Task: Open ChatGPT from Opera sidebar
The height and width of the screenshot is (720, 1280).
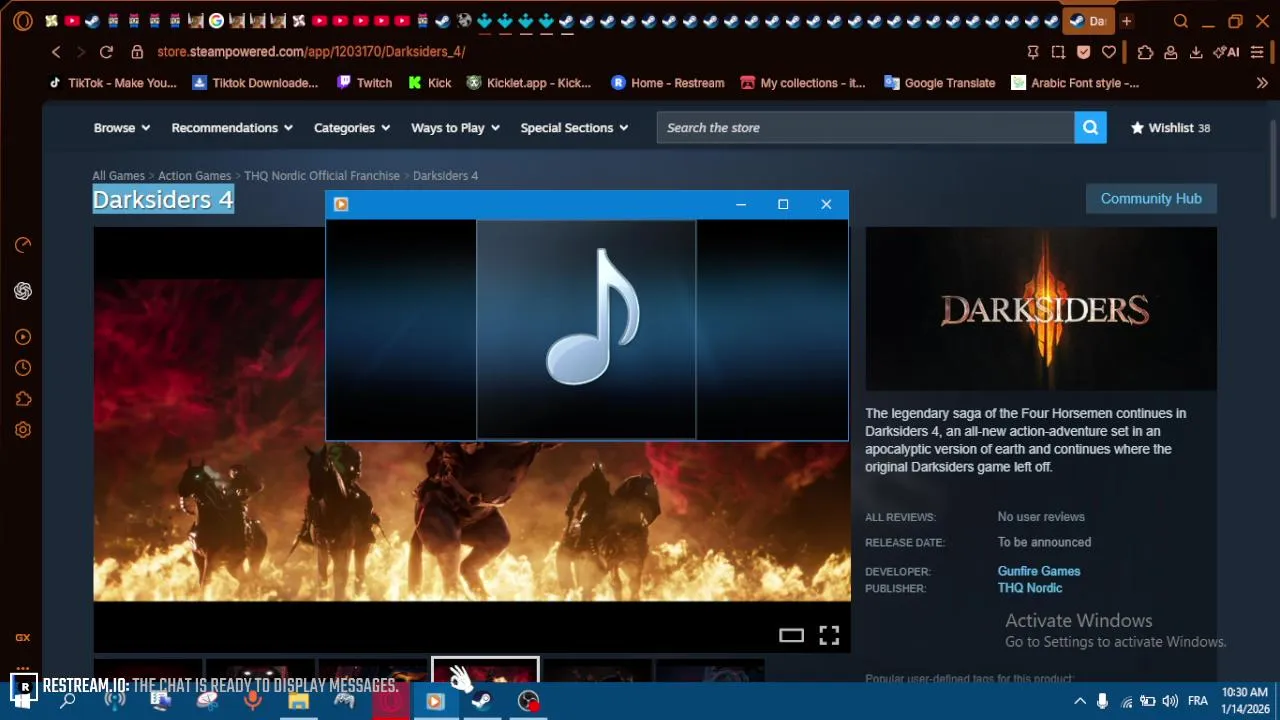Action: click(x=23, y=291)
